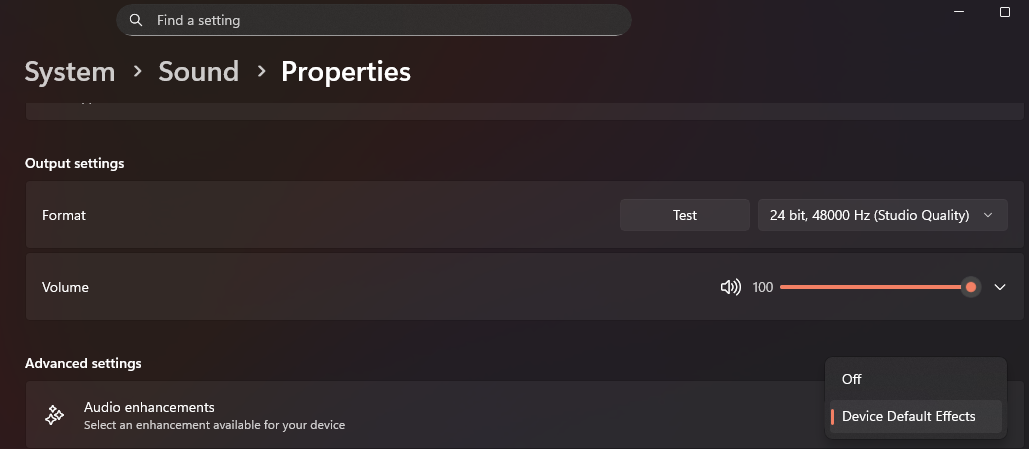The height and width of the screenshot is (449, 1029).
Task: Click the Properties breadcrumb title
Action: (x=346, y=72)
